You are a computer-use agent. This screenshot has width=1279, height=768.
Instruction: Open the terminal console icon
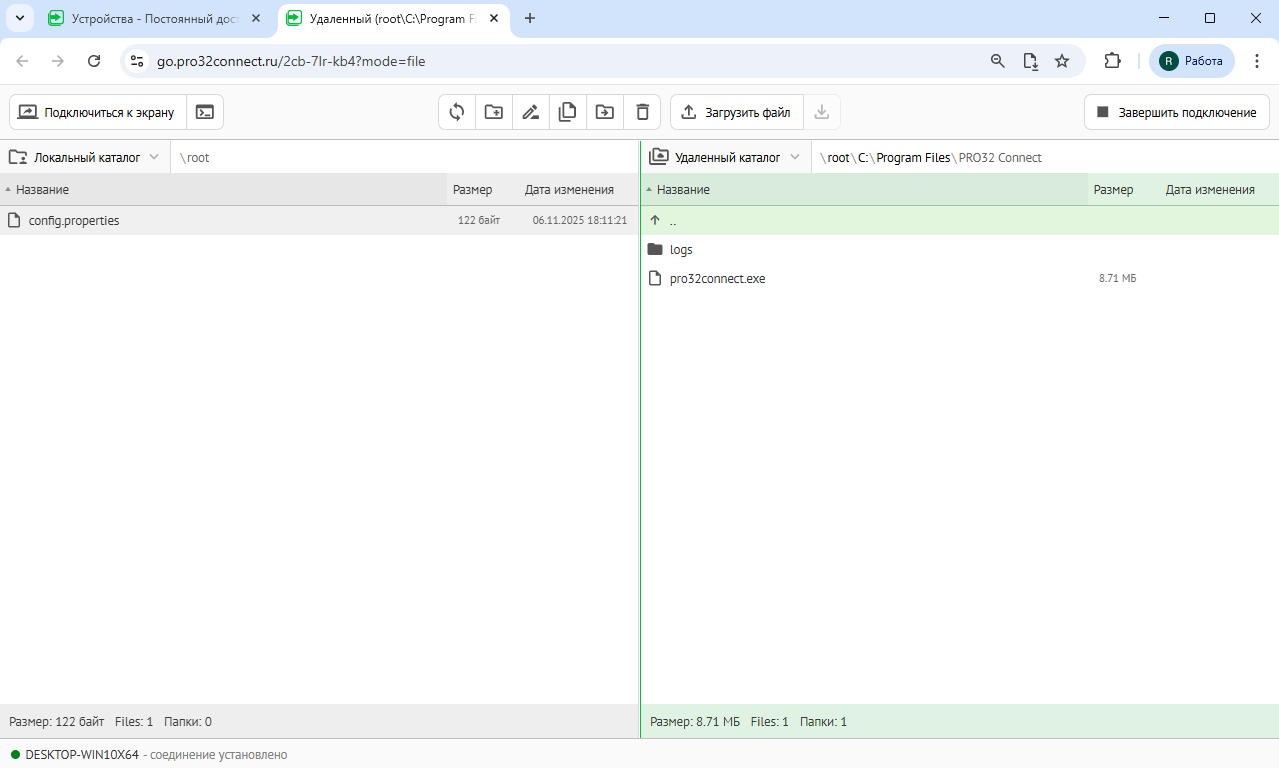point(205,112)
